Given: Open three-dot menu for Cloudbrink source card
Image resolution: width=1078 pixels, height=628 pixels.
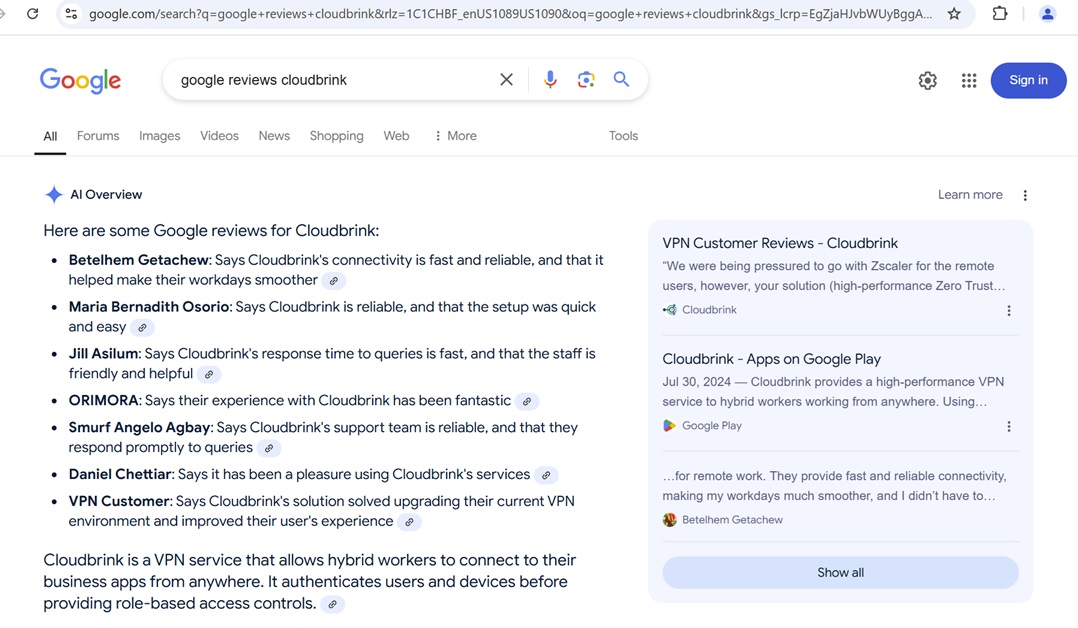Looking at the screenshot, I should pos(1009,311).
